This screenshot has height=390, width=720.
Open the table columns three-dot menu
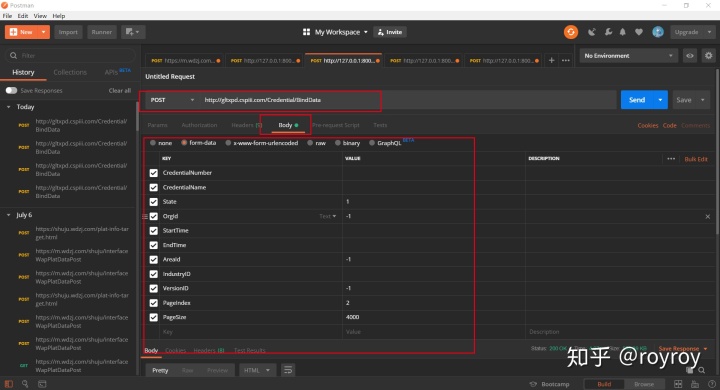point(671,159)
